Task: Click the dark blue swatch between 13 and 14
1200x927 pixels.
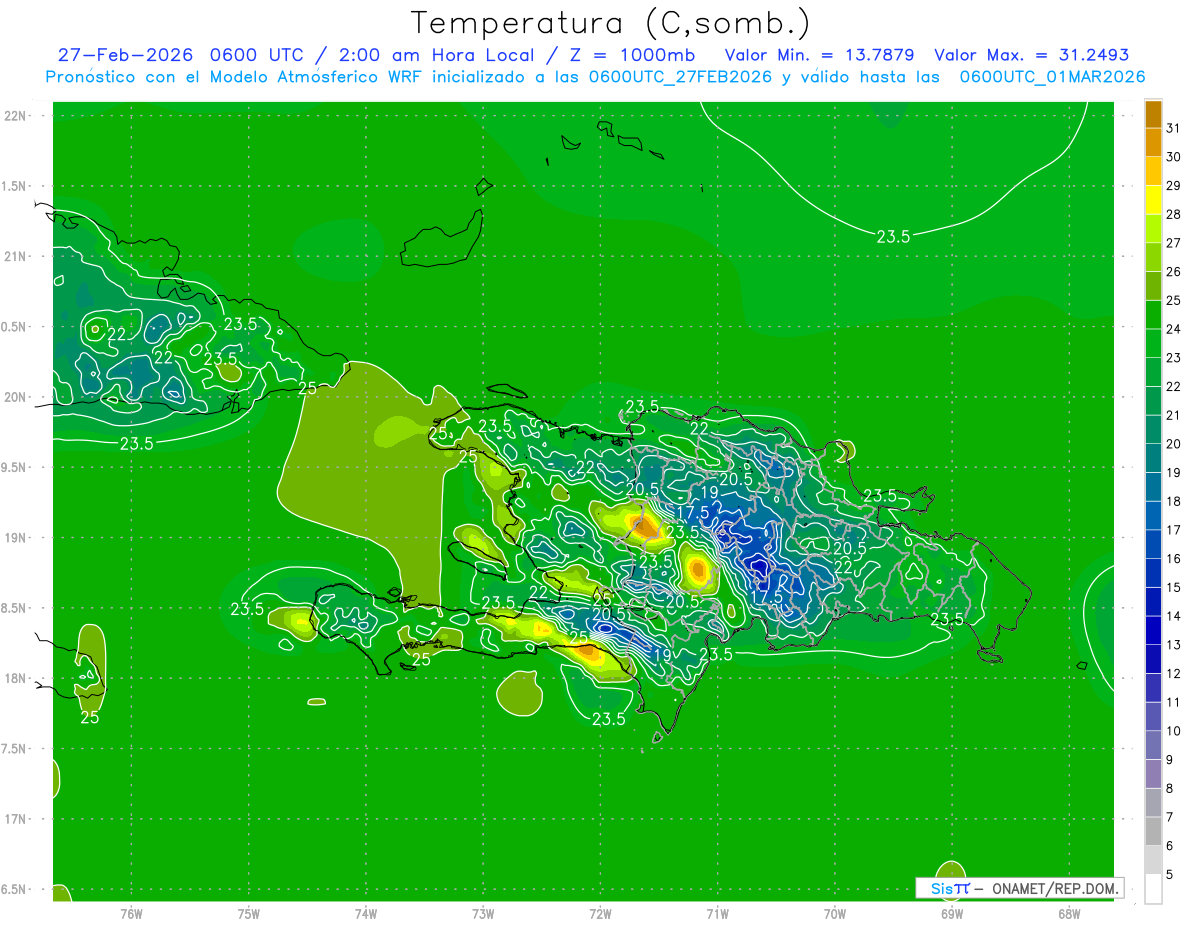Action: pyautogui.click(x=1153, y=630)
